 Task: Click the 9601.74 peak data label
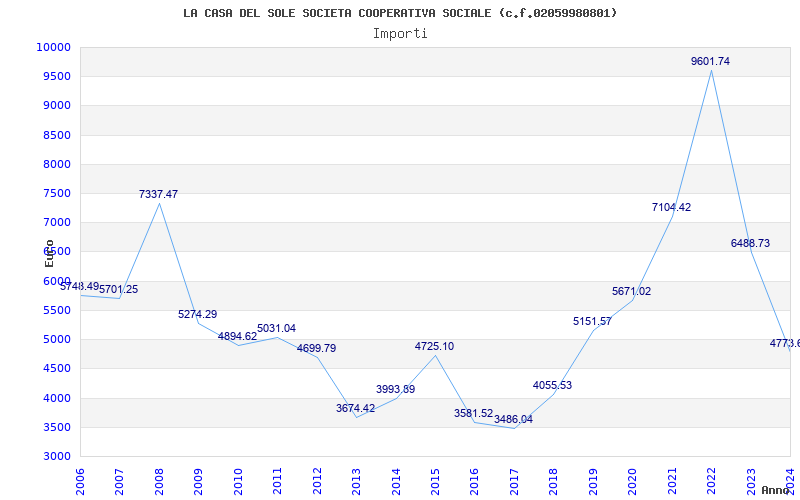(710, 61)
